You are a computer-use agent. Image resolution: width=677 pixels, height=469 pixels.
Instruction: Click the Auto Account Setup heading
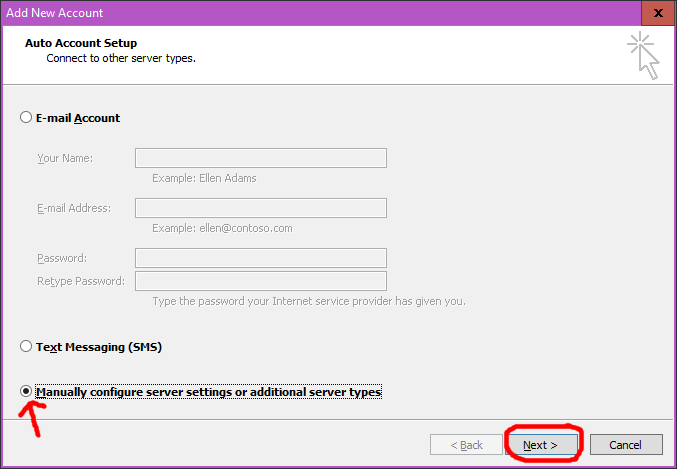(x=81, y=44)
